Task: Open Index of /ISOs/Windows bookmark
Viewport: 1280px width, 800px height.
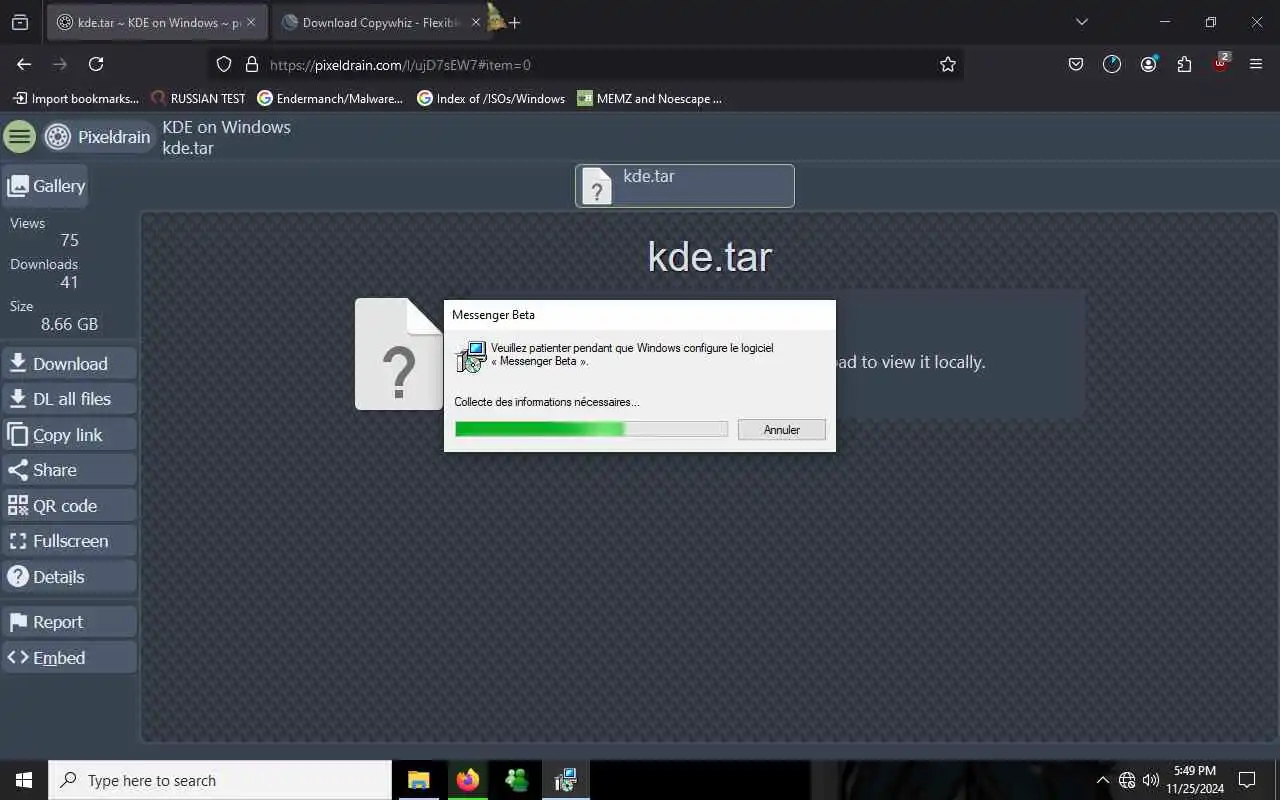Action: pos(491,98)
